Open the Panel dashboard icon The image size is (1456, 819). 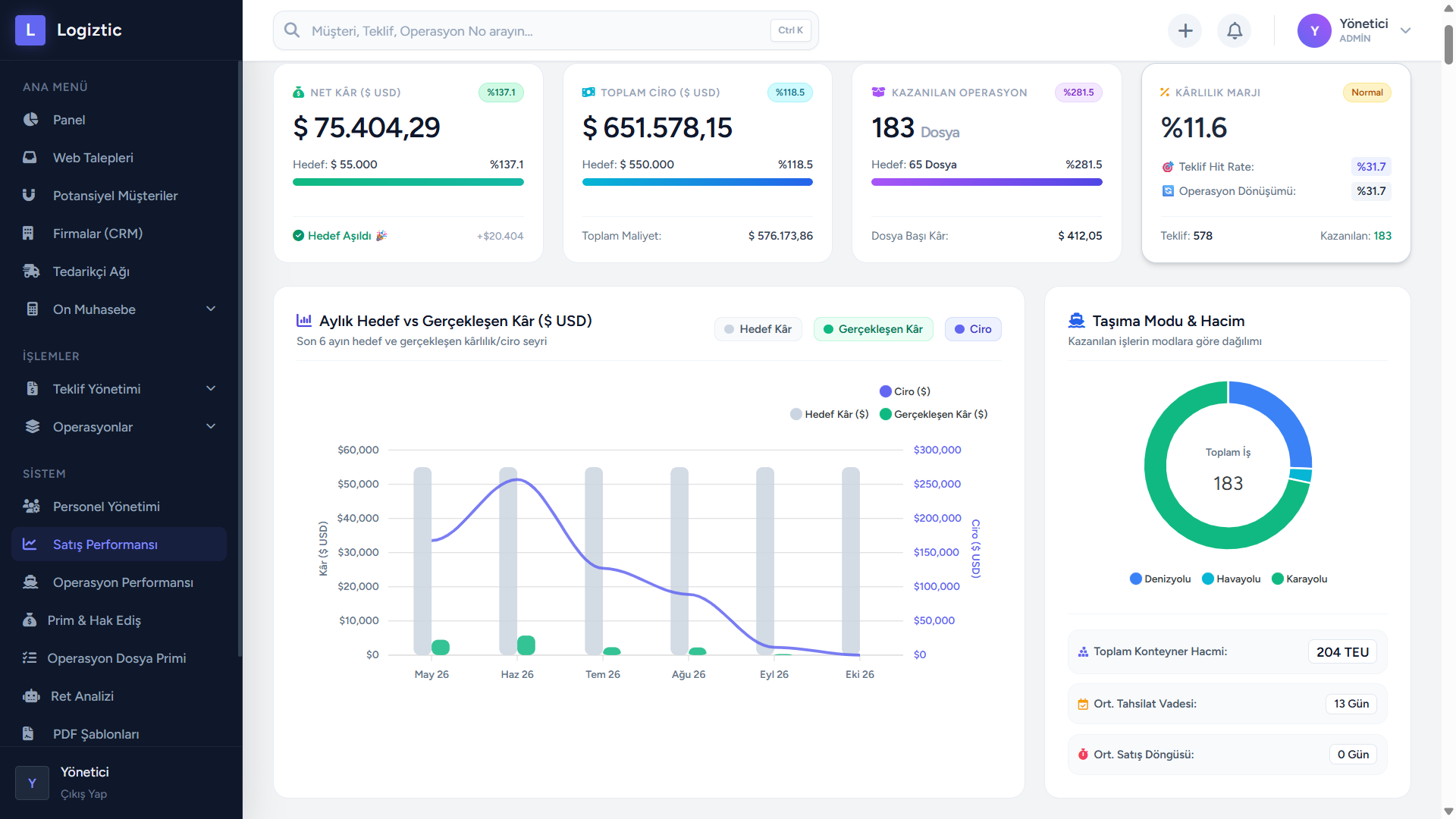point(30,120)
